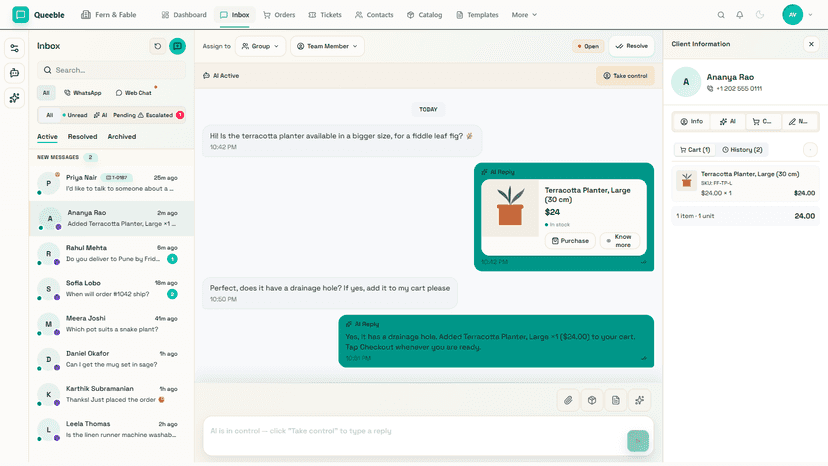Expand the account menu chevron
This screenshot has width=828, height=466.
pyautogui.click(x=811, y=15)
